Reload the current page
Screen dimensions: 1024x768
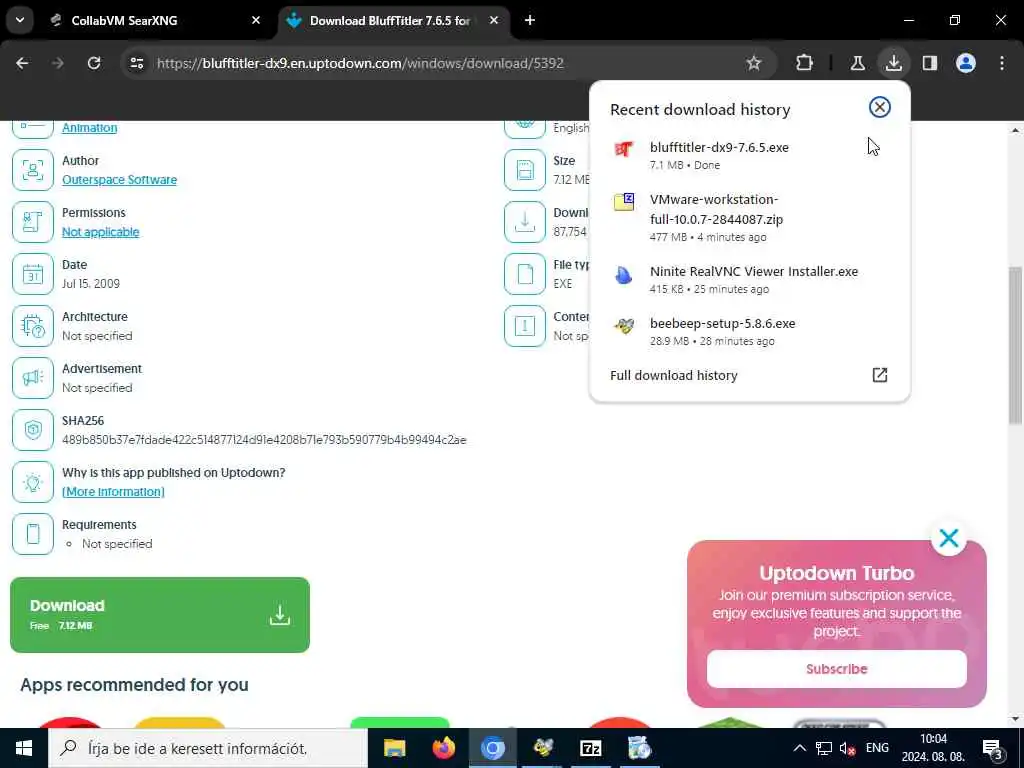(x=94, y=63)
